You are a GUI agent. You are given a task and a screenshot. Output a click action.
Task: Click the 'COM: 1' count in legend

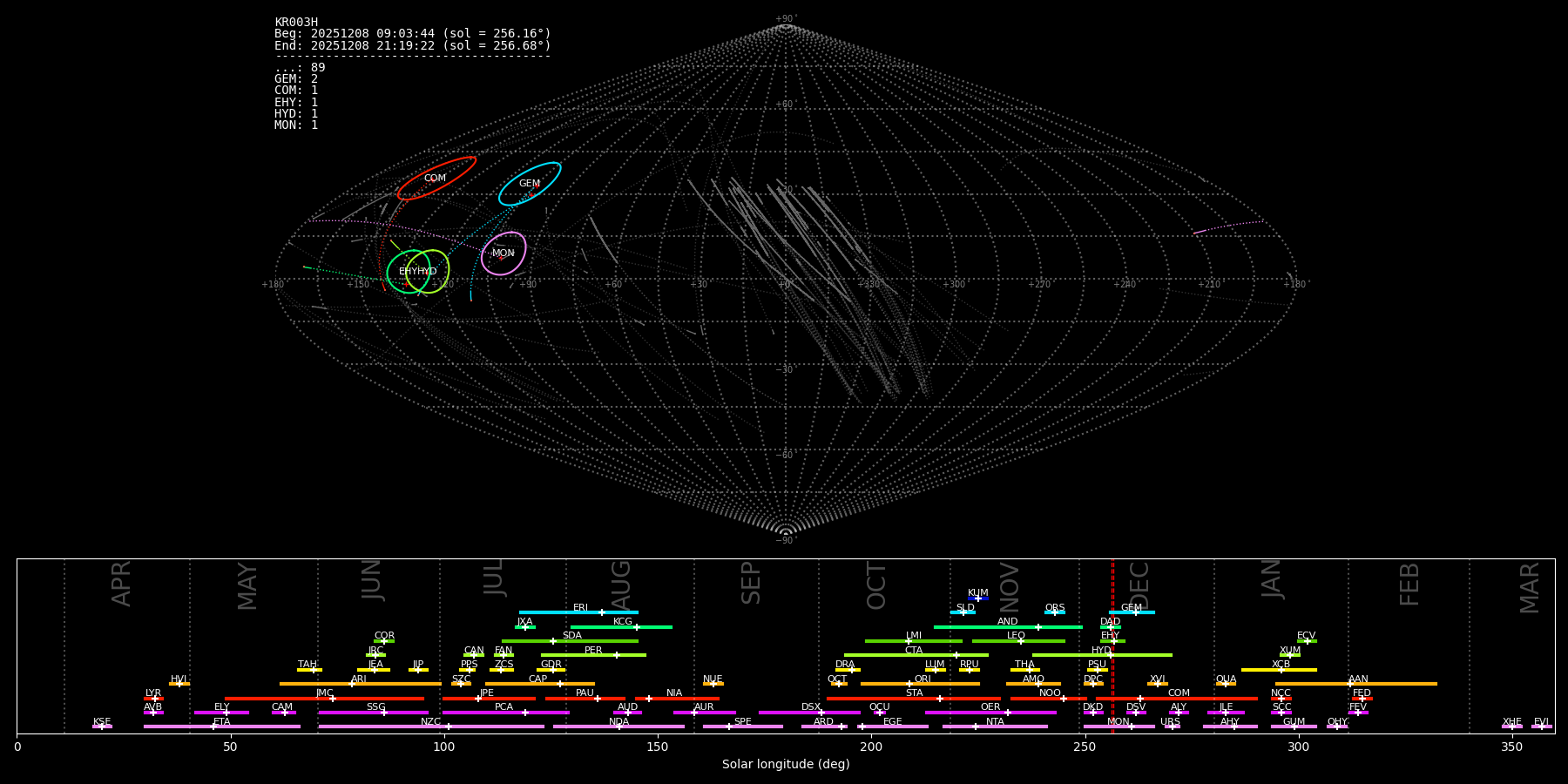296,91
